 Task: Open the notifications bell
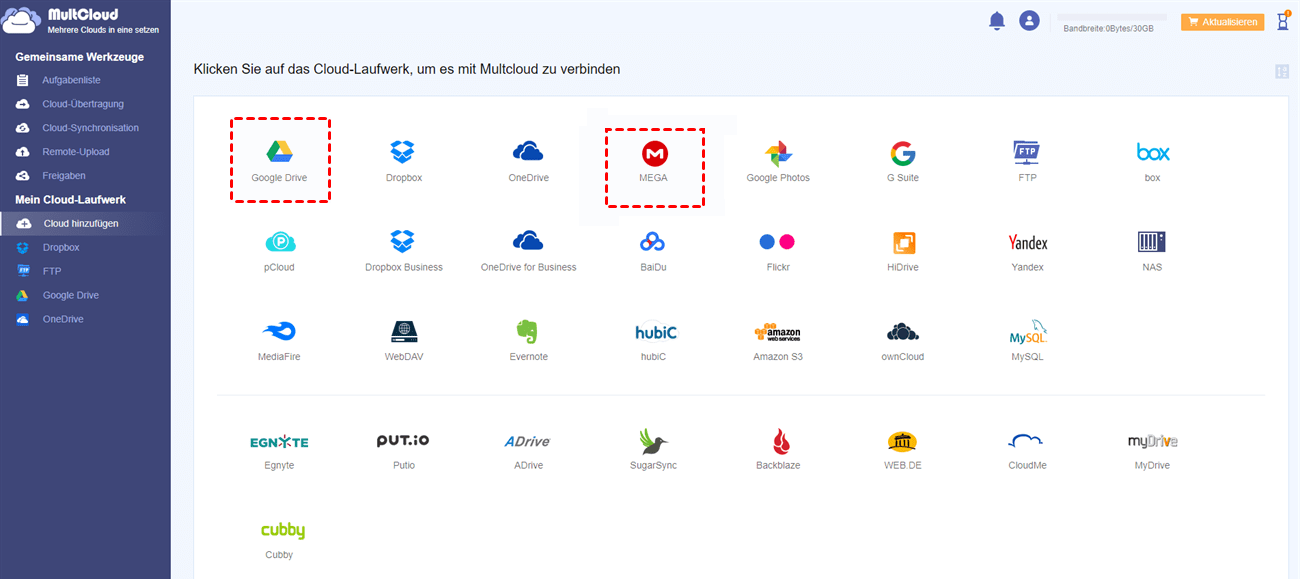(997, 21)
